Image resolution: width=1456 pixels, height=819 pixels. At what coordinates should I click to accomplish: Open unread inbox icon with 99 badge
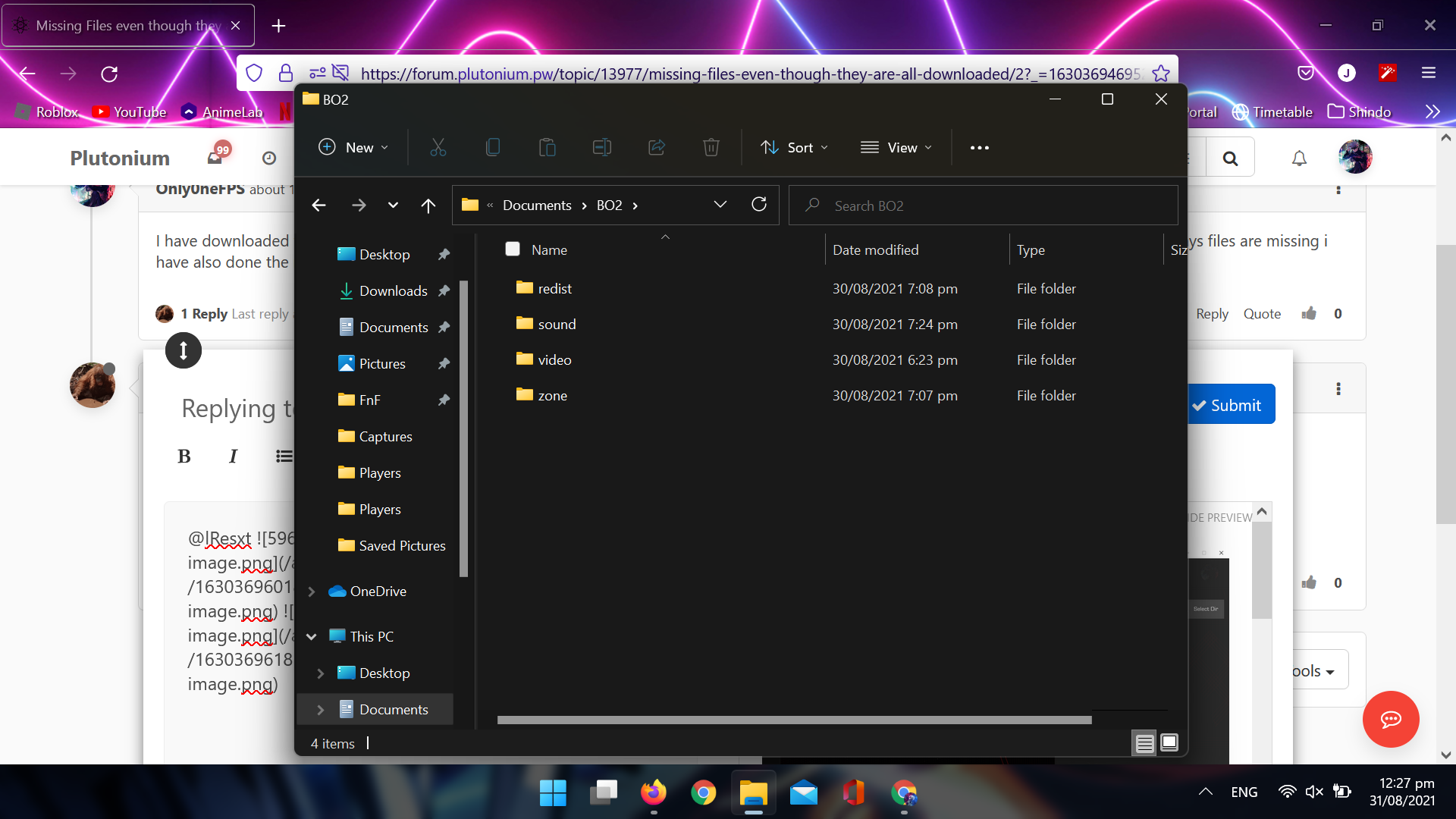click(216, 156)
